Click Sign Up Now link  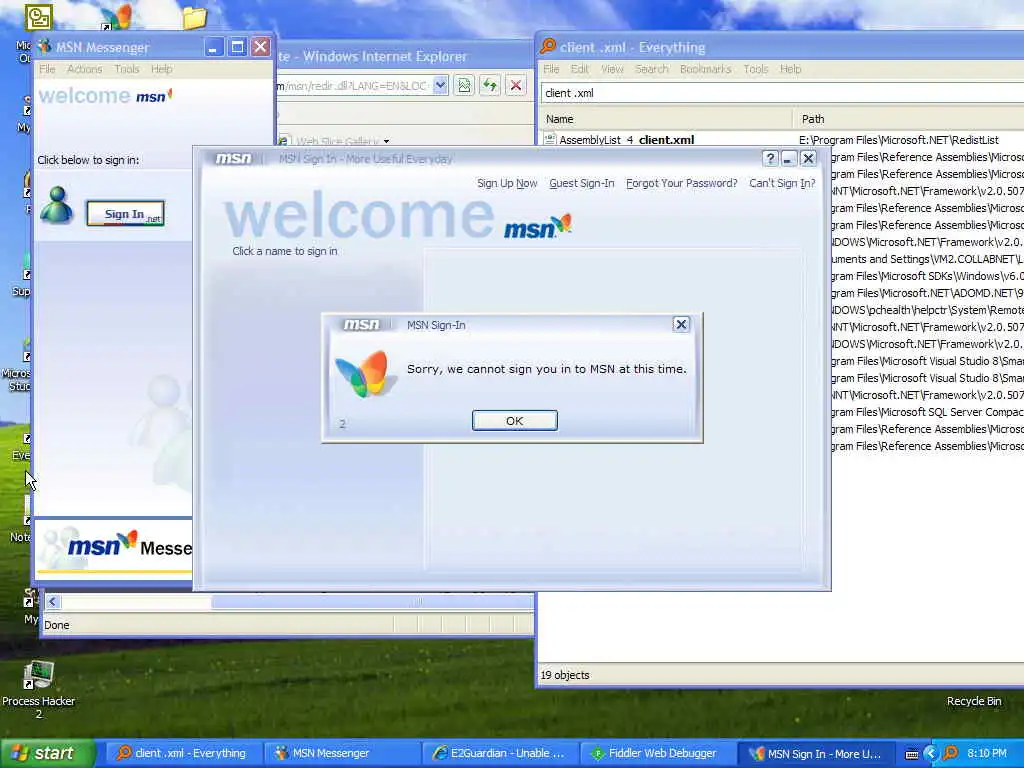tap(507, 184)
